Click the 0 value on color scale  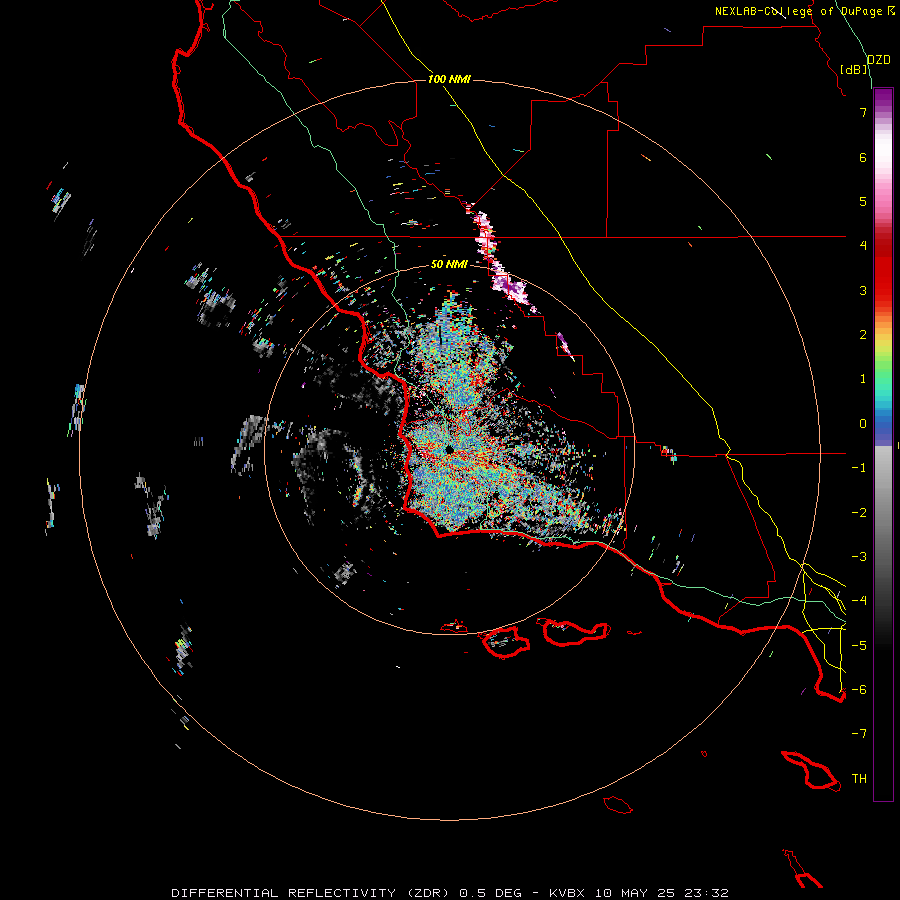tap(863, 424)
